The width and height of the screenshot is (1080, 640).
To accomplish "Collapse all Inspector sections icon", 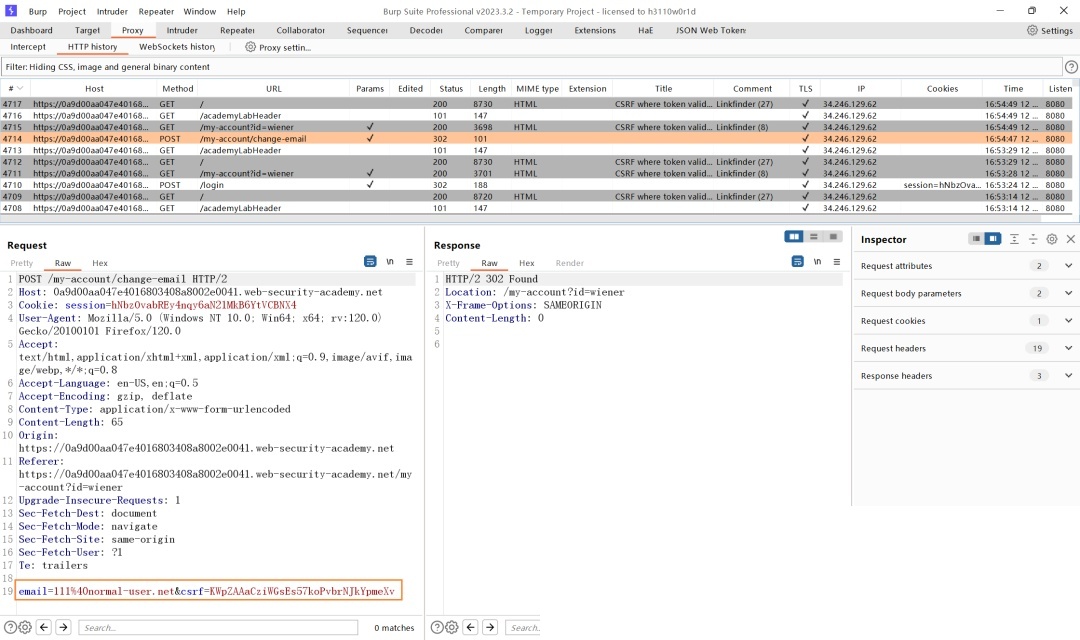I will [1033, 239].
